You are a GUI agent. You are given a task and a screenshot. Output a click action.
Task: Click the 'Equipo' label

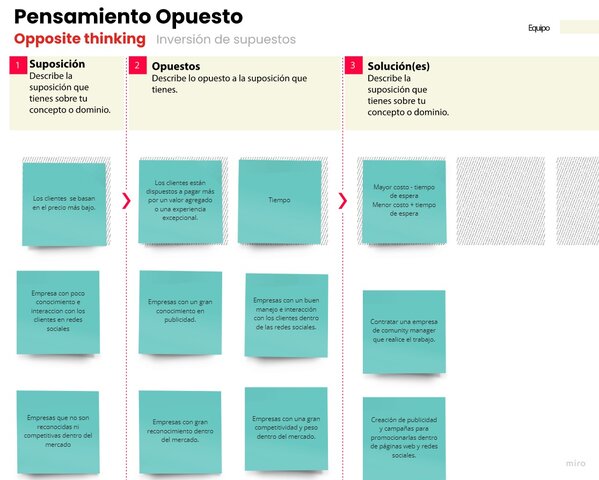(539, 28)
